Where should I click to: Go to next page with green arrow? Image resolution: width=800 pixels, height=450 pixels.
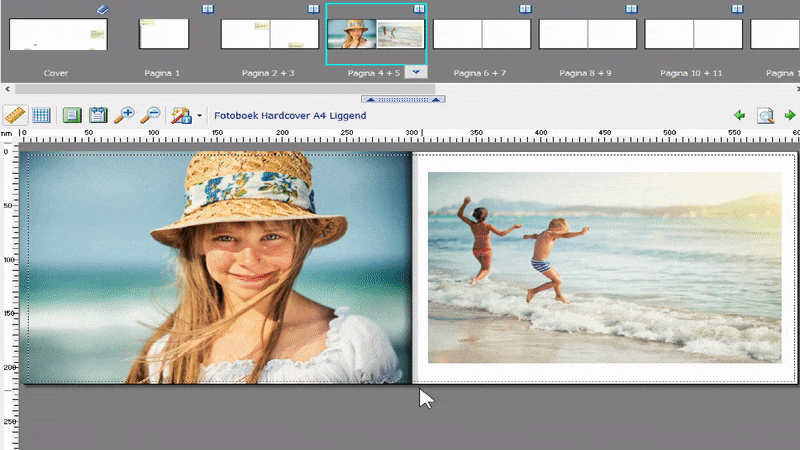coord(790,115)
